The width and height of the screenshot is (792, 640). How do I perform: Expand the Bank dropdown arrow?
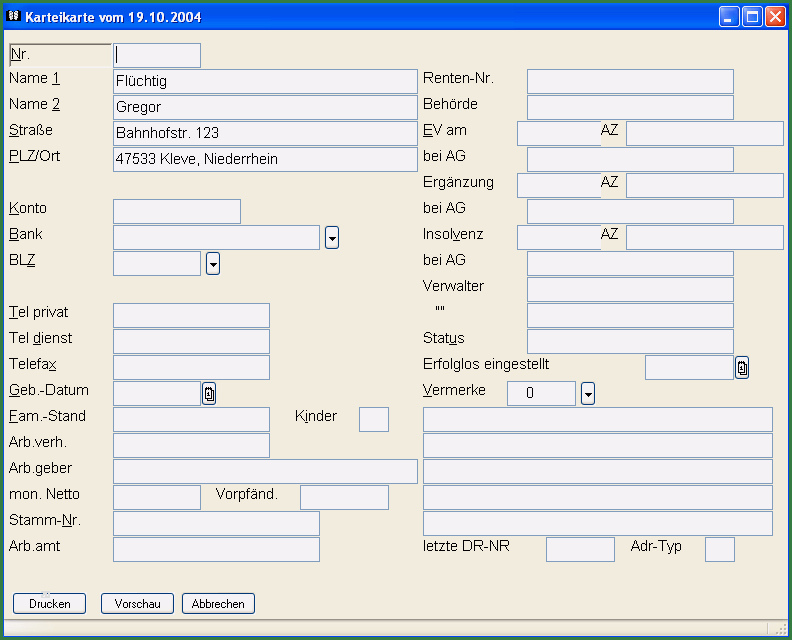click(x=333, y=238)
